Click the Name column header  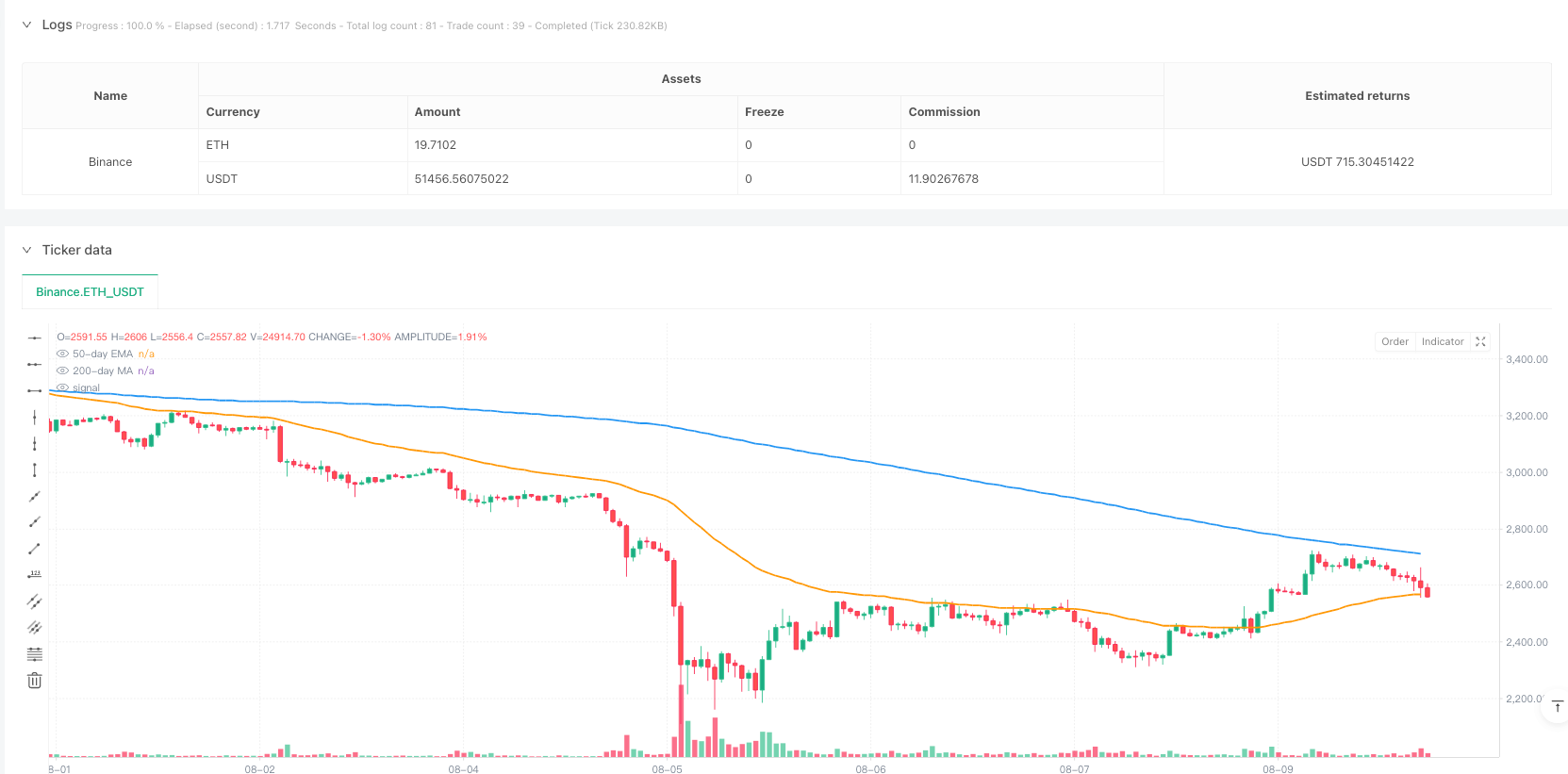[x=110, y=96]
